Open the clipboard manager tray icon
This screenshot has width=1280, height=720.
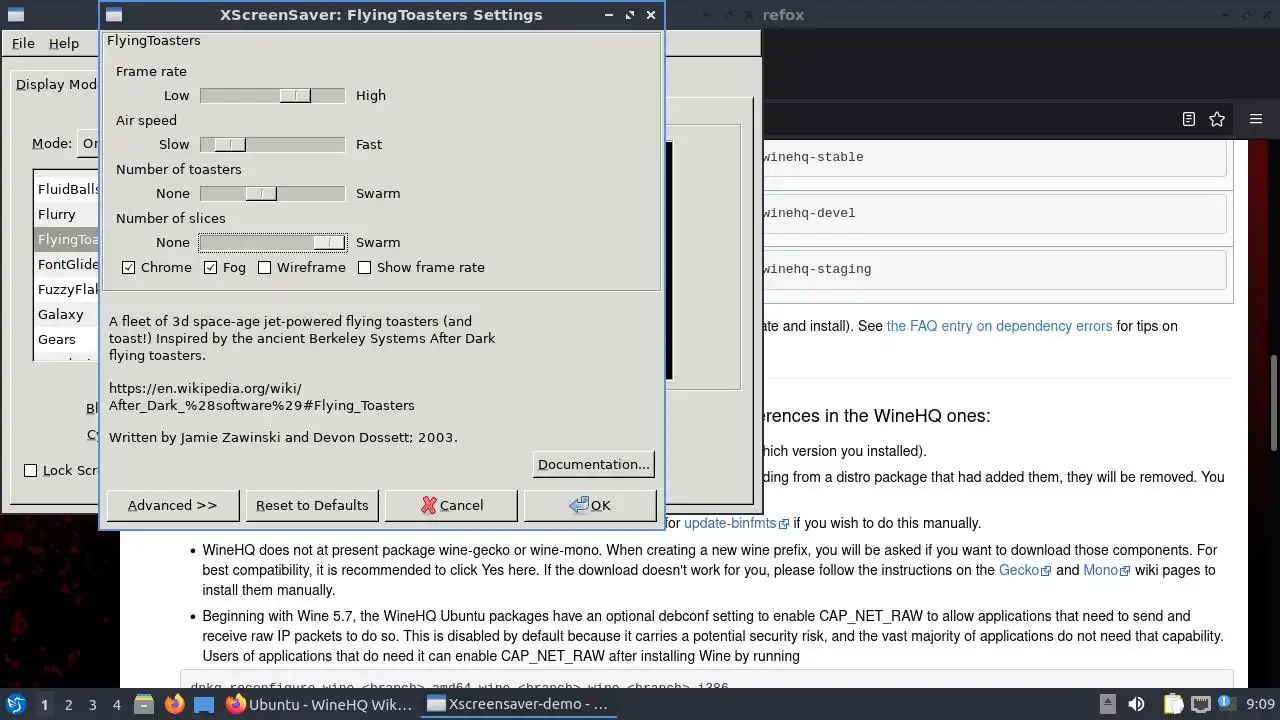point(1173,704)
